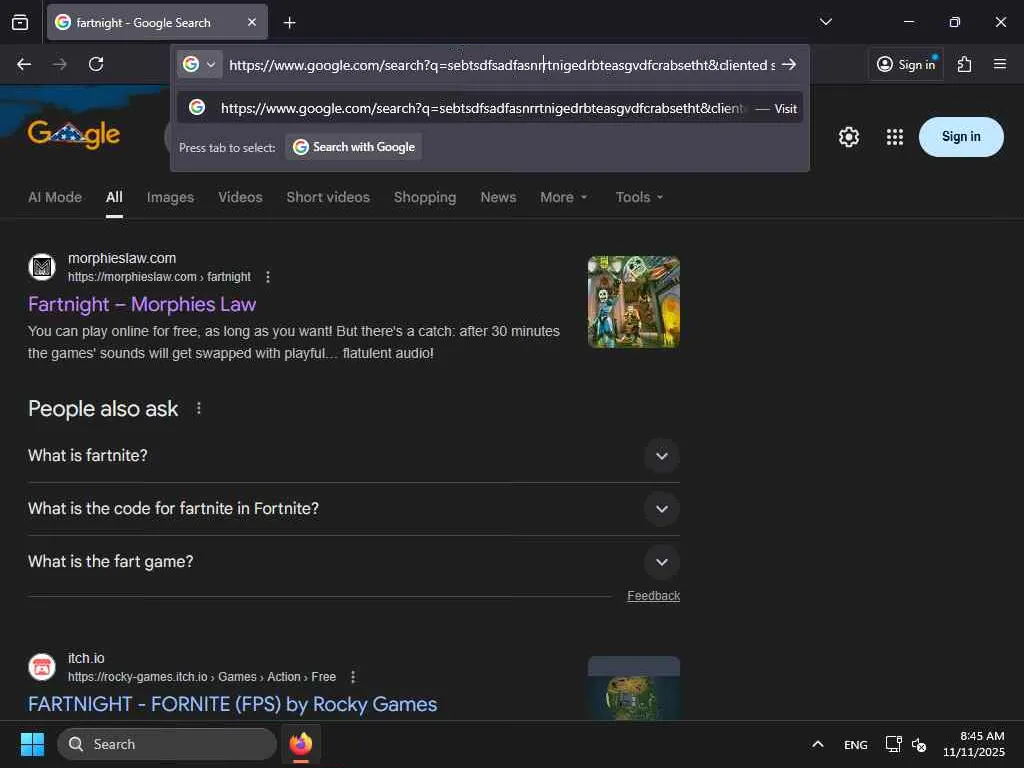Click the Google doodle logo
The width and height of the screenshot is (1024, 768).
74,135
